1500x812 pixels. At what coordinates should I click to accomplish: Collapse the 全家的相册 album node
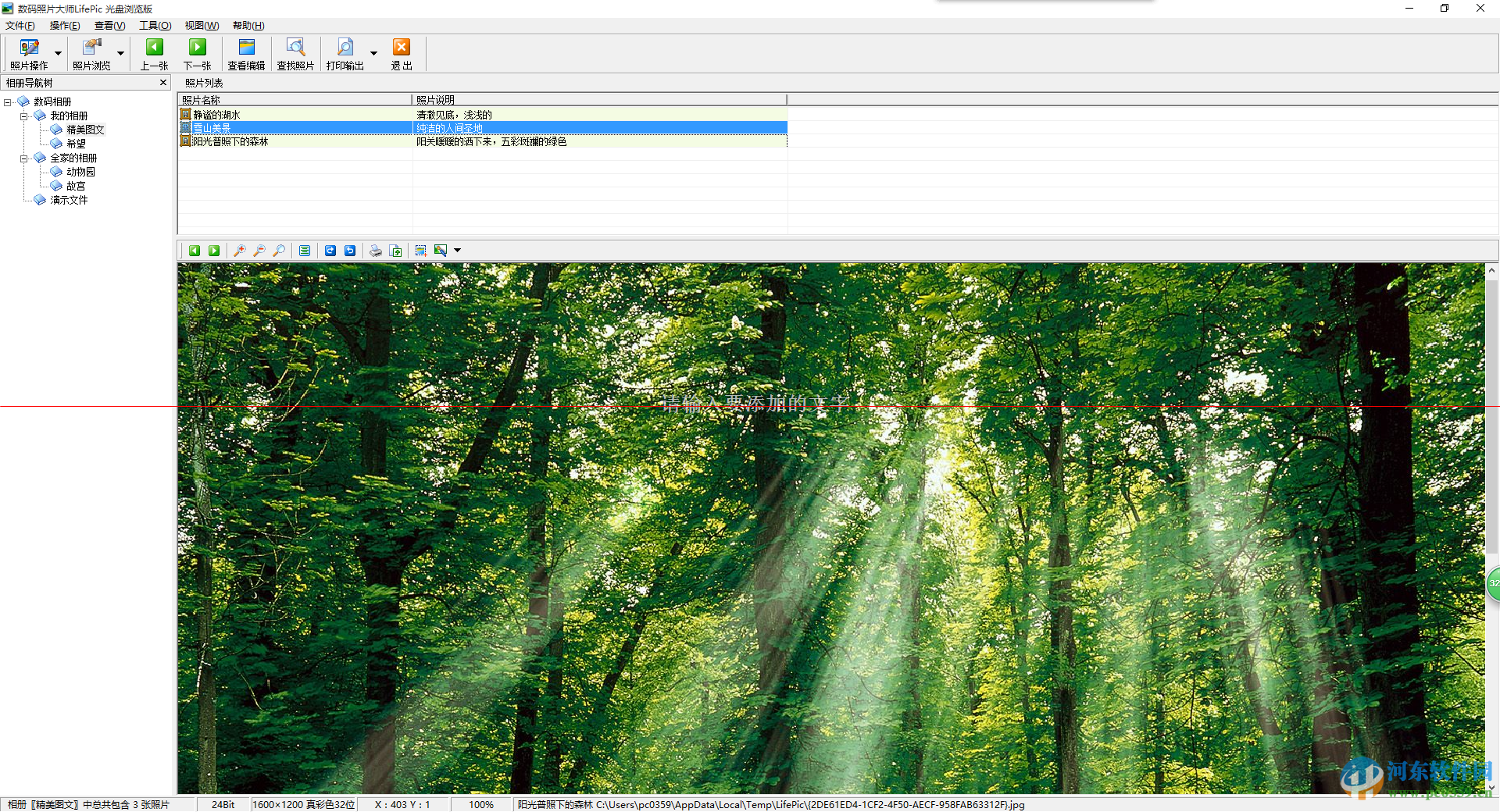(x=24, y=158)
